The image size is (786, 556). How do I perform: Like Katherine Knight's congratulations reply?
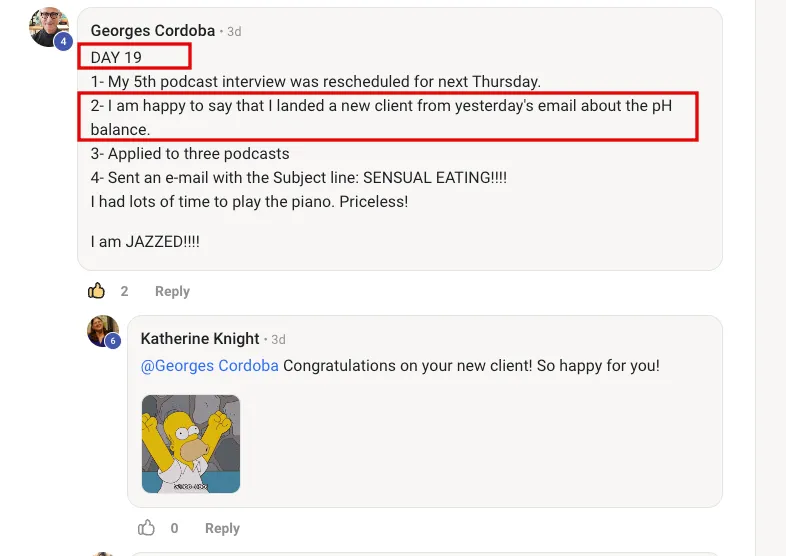[147, 528]
